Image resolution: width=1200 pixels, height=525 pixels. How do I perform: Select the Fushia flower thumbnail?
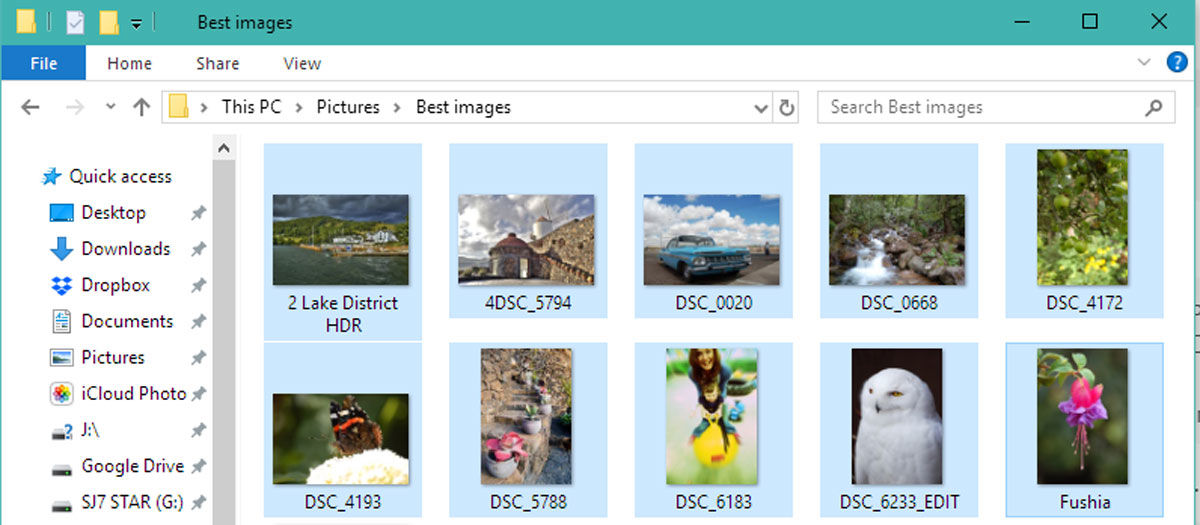(x=1083, y=416)
